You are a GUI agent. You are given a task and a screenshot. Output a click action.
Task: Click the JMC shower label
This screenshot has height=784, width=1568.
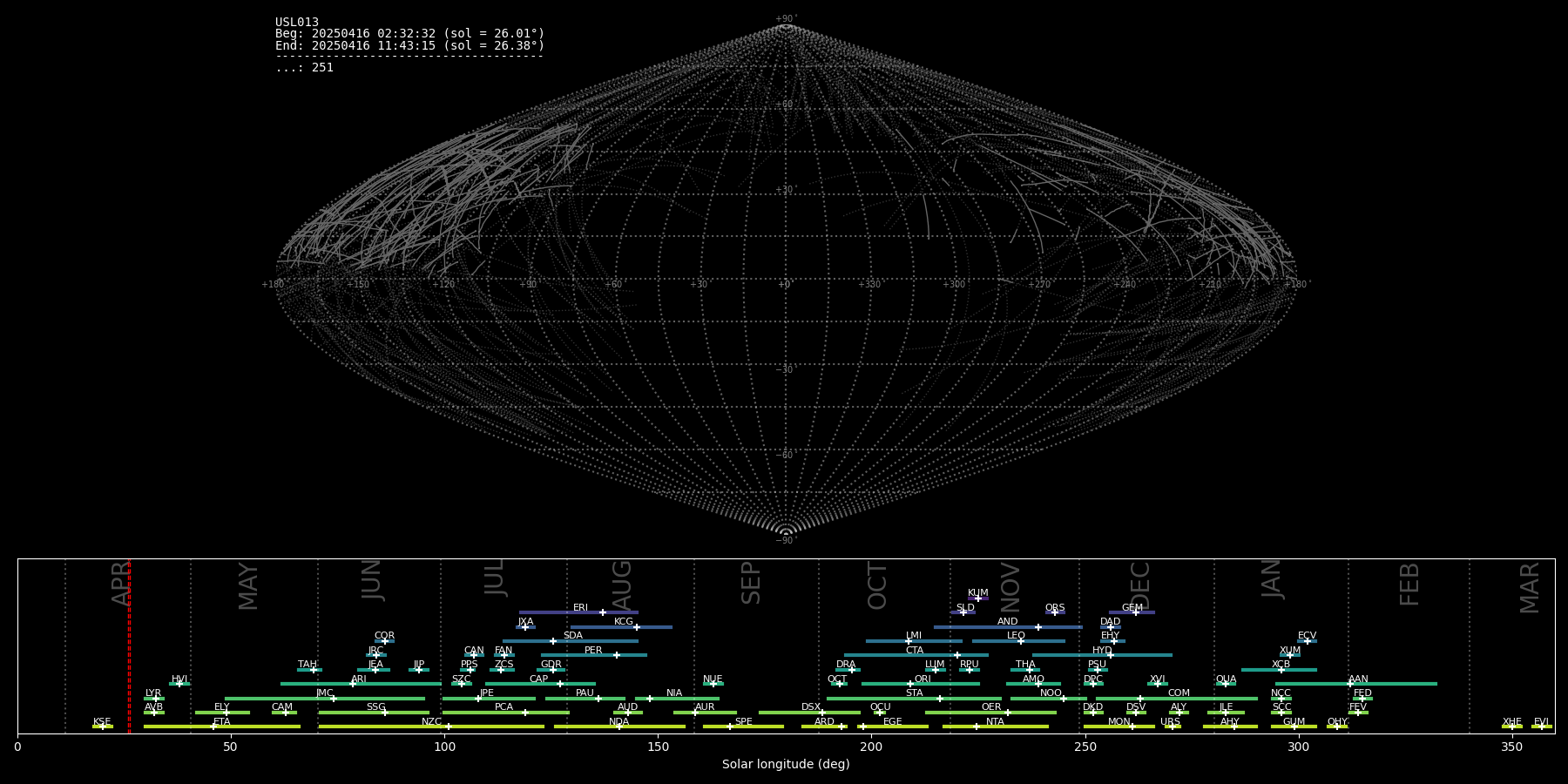324,693
